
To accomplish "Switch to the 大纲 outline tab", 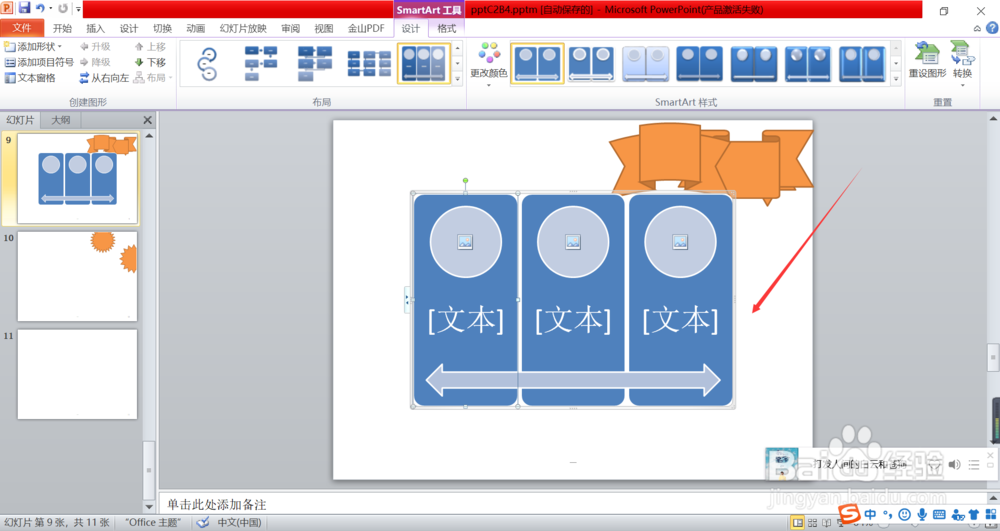I will [x=61, y=119].
